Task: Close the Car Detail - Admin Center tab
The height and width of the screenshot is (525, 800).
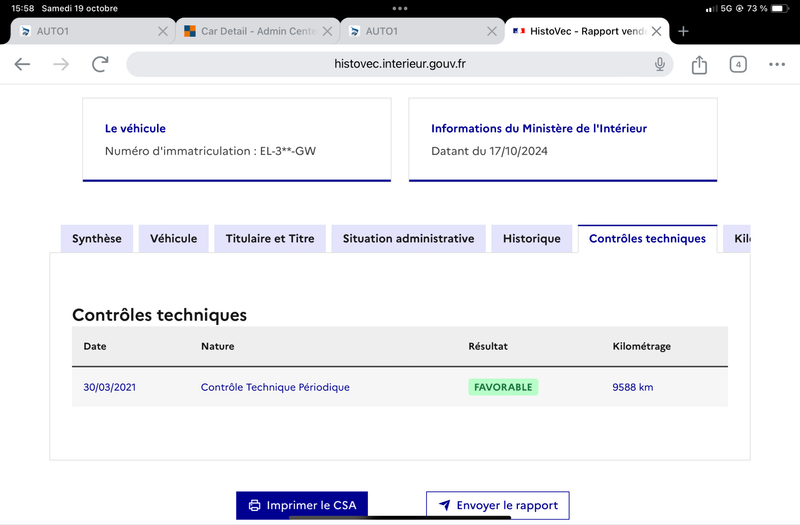Action: [328, 32]
